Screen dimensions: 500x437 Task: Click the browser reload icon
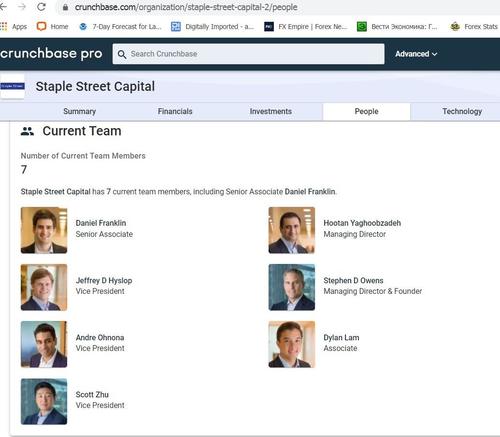coord(41,7)
